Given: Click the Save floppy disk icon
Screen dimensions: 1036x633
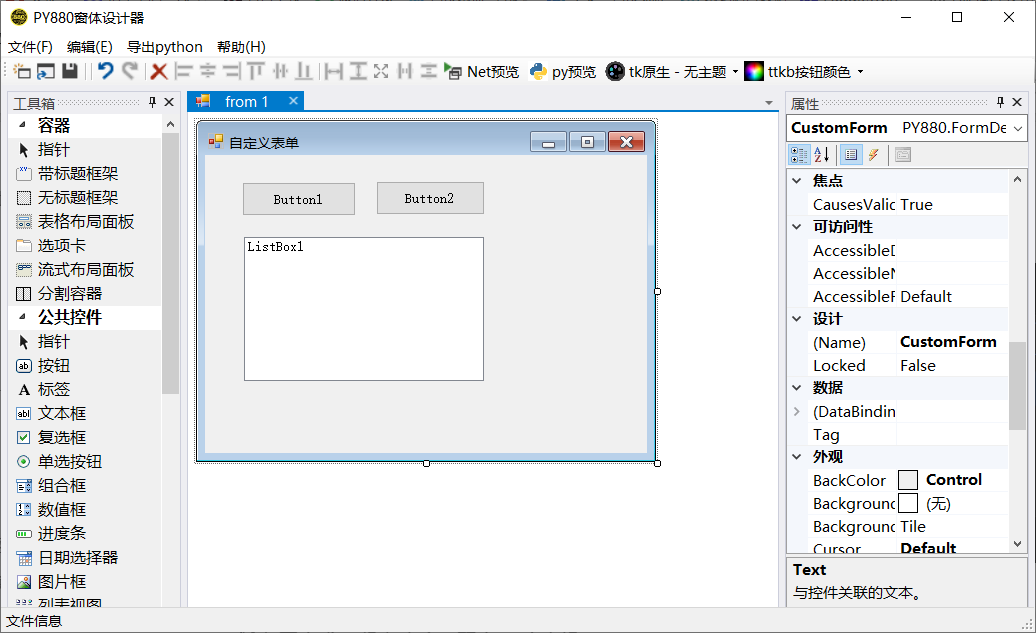Looking at the screenshot, I should pyautogui.click(x=70, y=71).
